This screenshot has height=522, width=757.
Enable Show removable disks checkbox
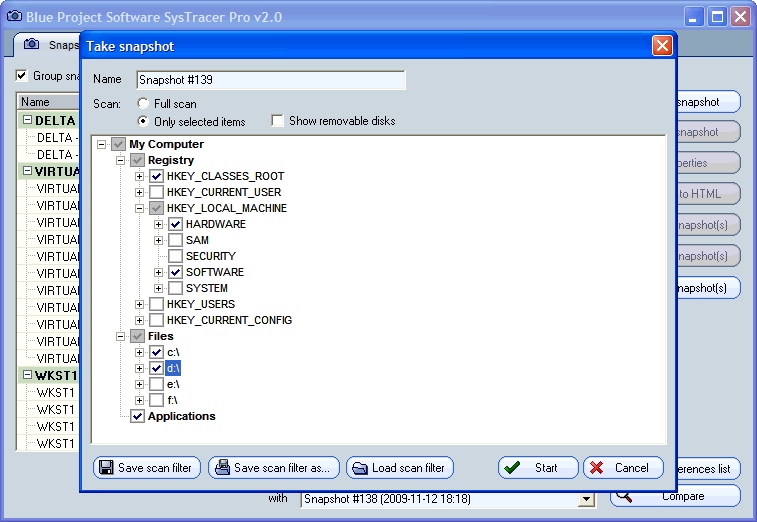click(278, 121)
